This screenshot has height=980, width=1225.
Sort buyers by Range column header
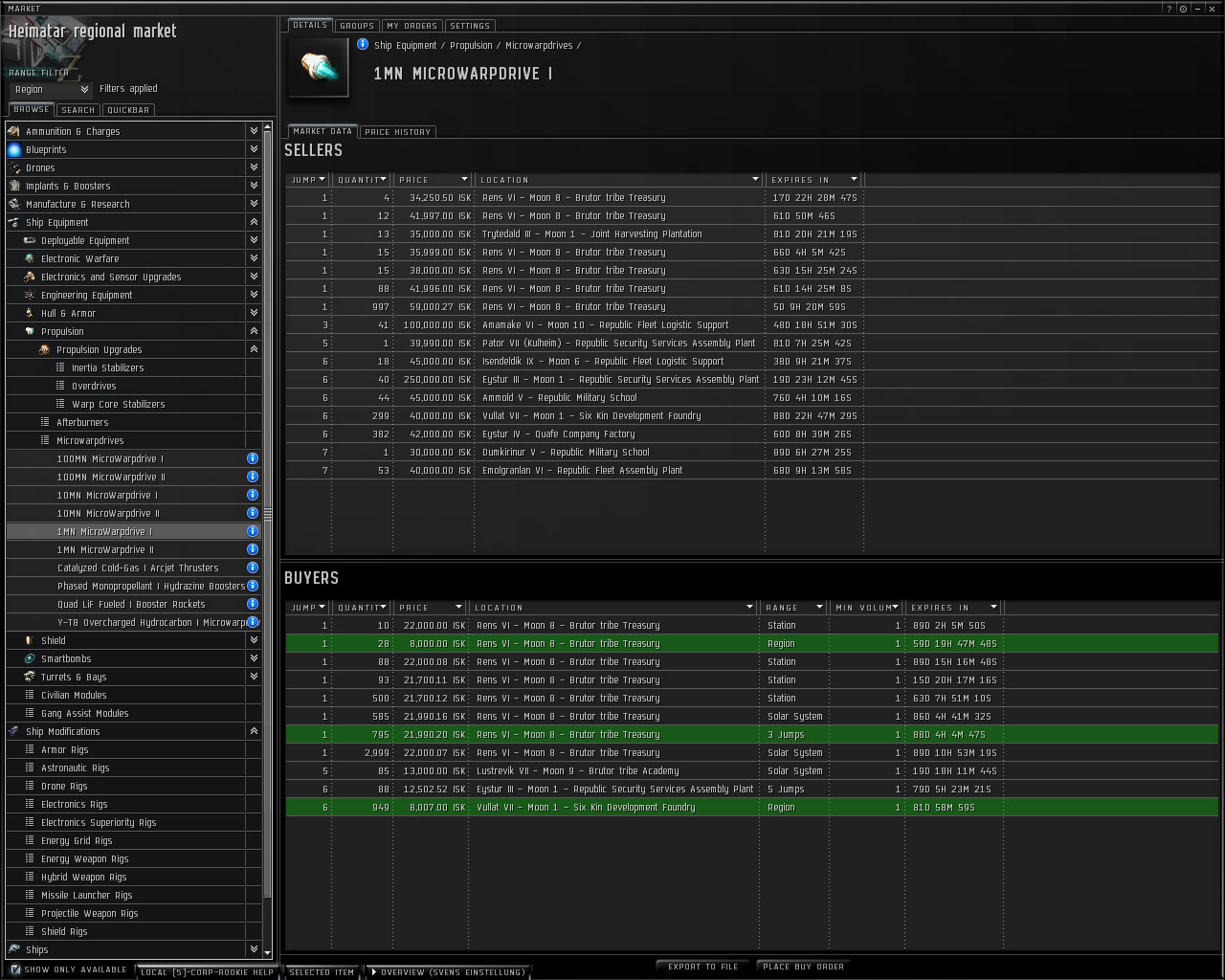click(x=792, y=607)
